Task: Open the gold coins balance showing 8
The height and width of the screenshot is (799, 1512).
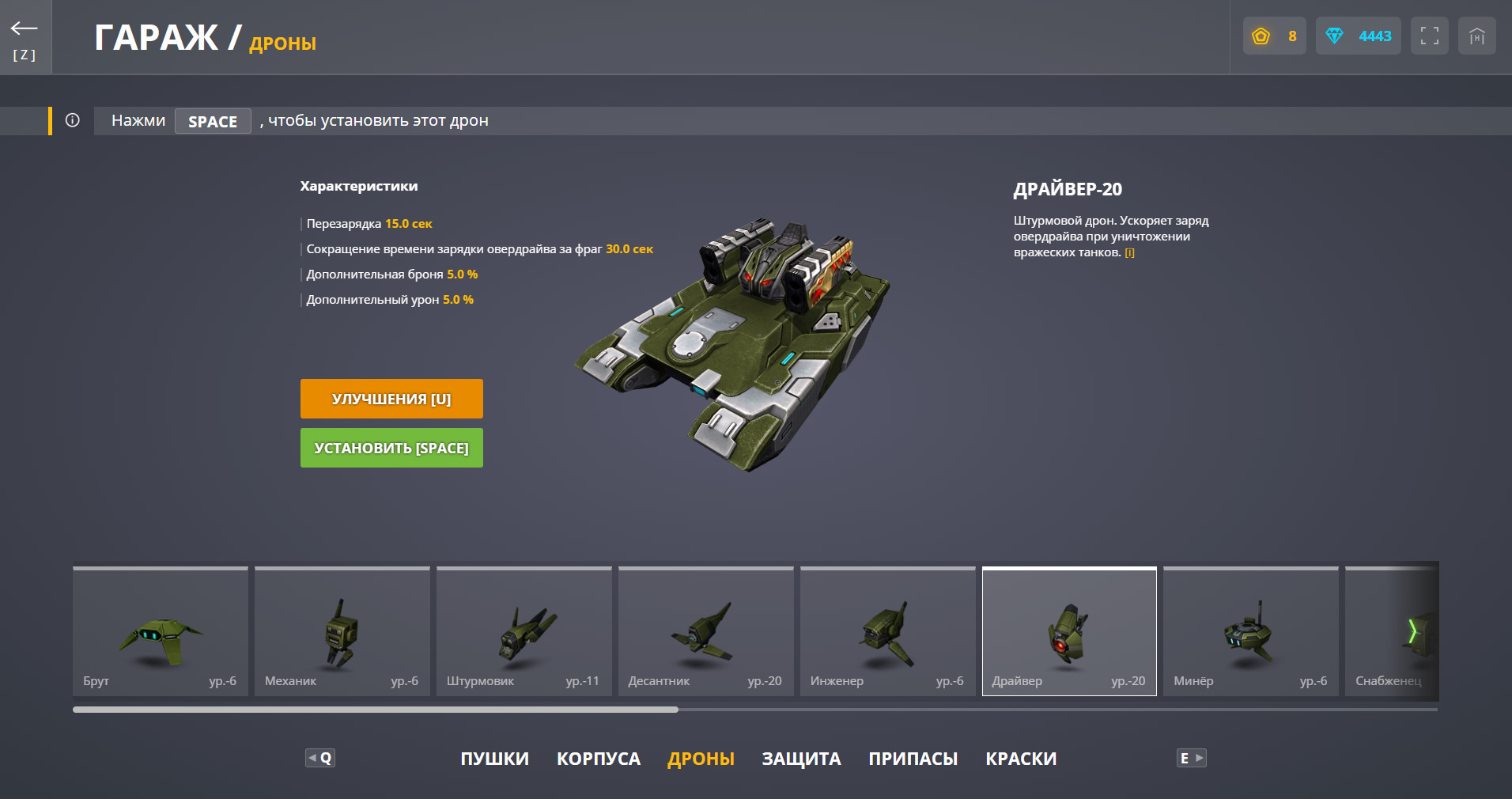Action: pyautogui.click(x=1274, y=36)
